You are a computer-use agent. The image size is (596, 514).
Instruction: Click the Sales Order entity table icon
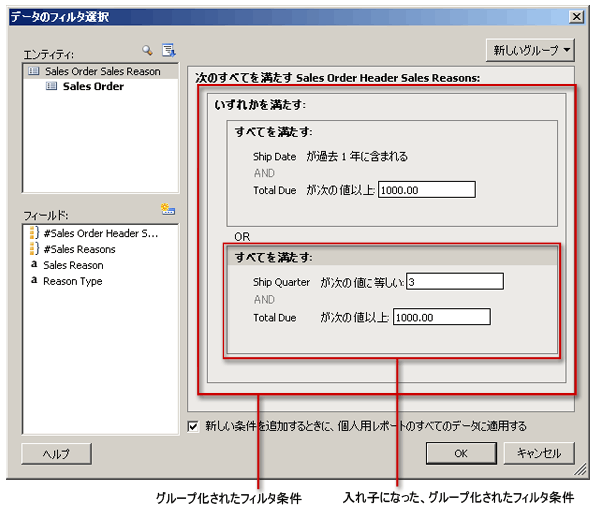(51, 86)
